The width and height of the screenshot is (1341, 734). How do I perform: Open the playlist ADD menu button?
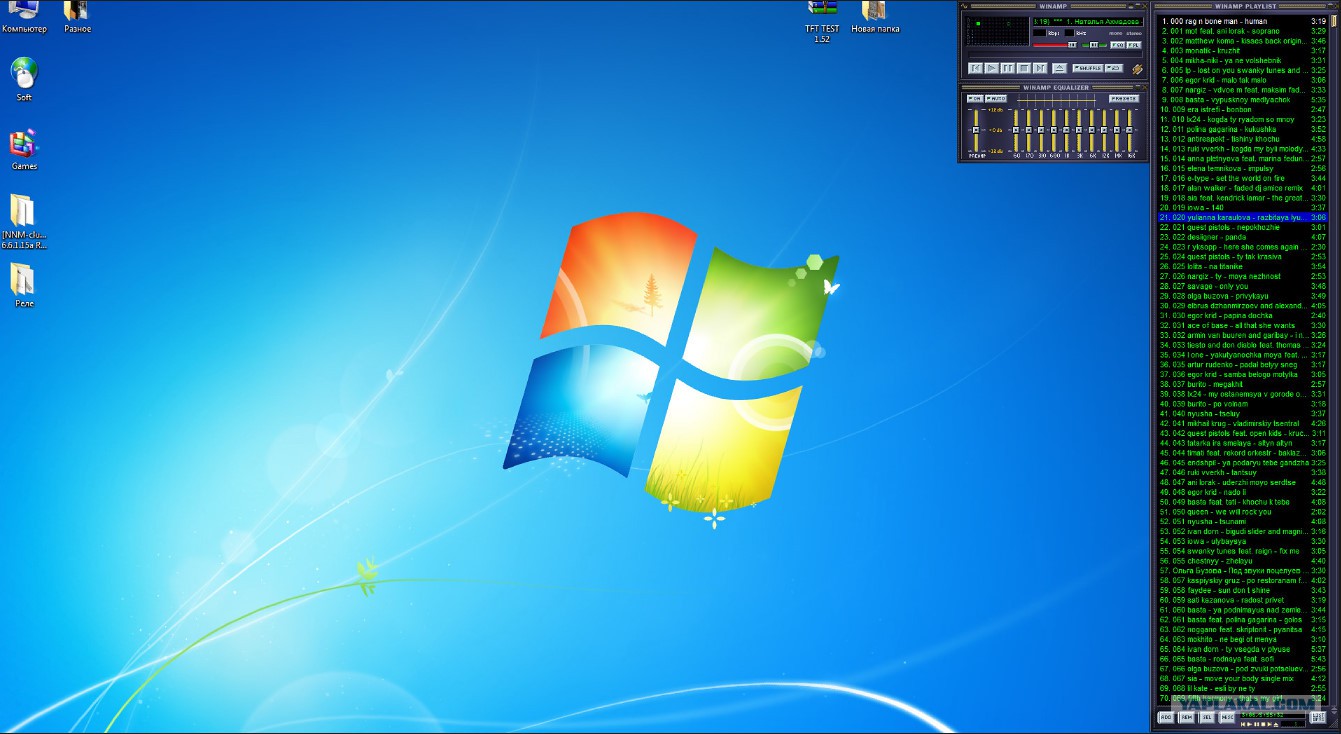point(1166,717)
